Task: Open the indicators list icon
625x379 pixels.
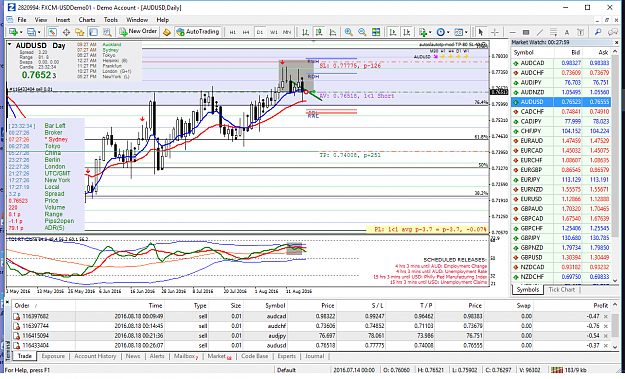Action: (423, 32)
